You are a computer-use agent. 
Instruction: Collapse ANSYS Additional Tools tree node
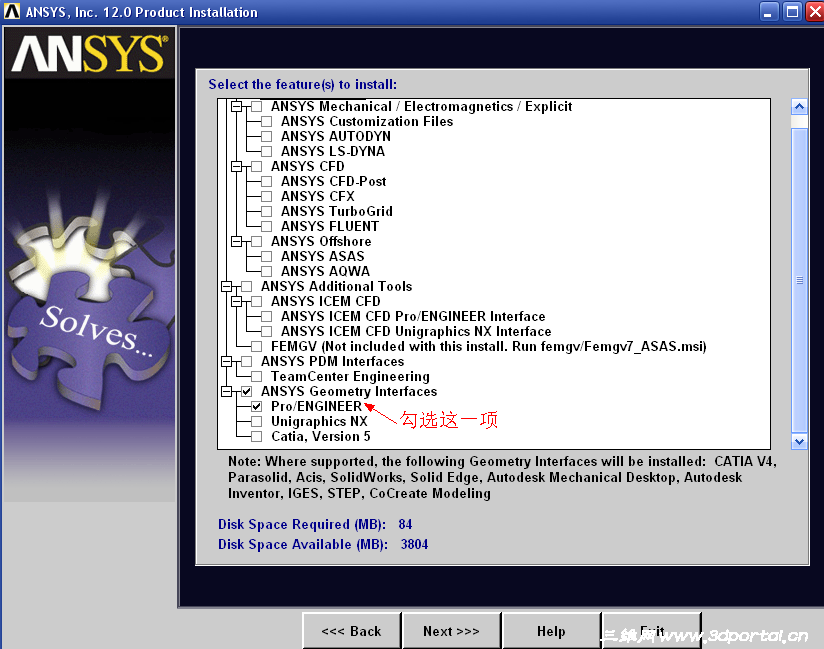[226, 286]
